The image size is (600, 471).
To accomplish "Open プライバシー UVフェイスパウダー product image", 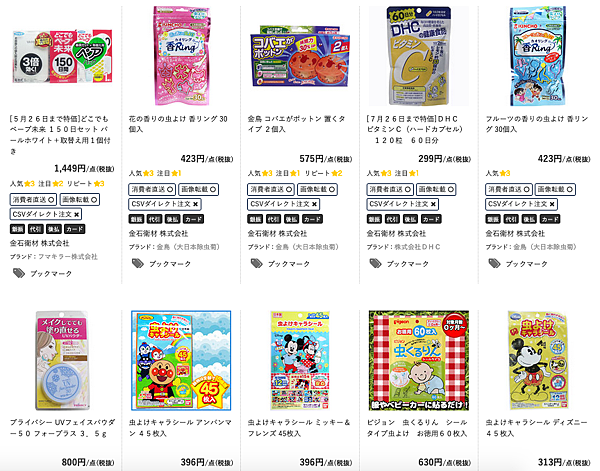I will point(62,360).
